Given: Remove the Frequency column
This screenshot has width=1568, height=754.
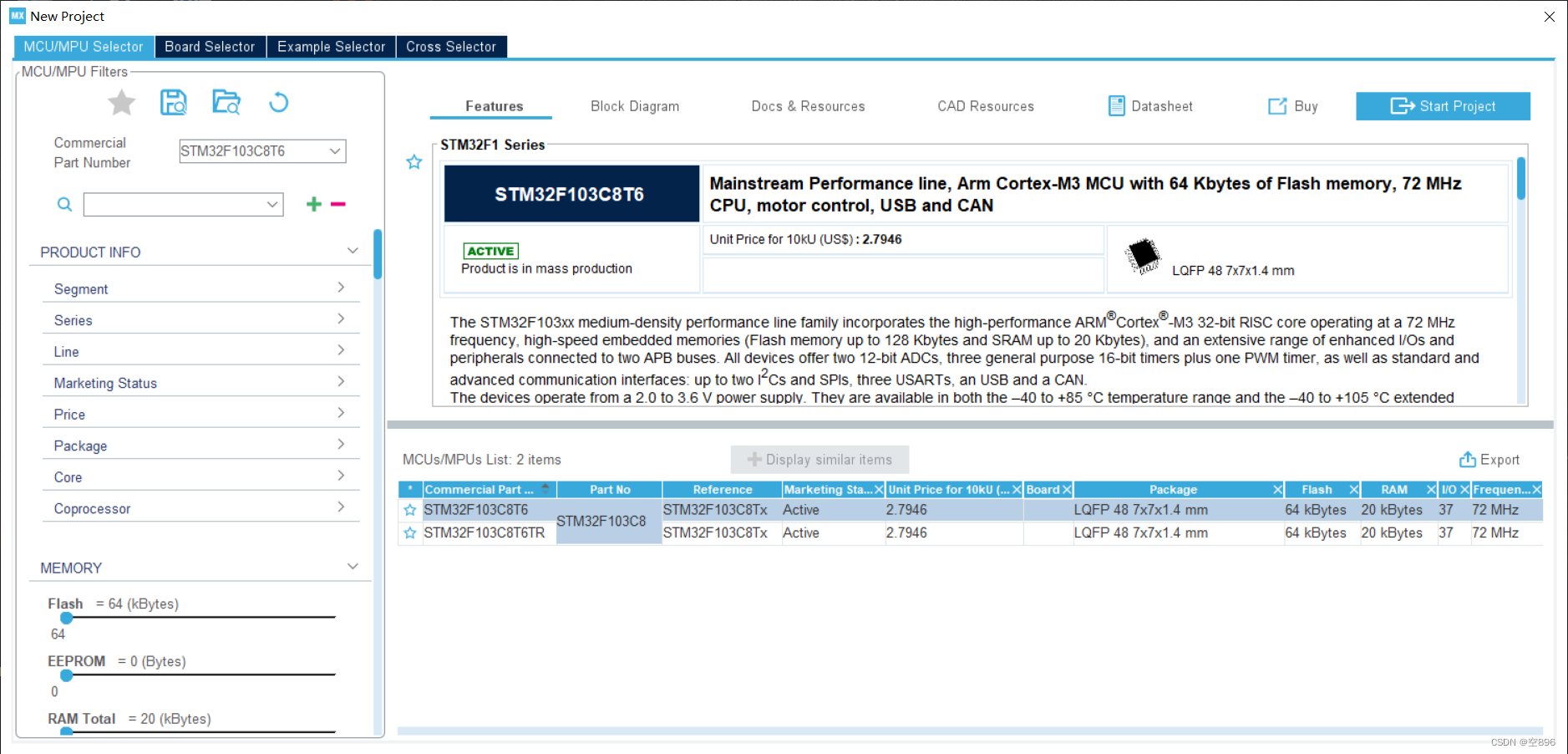Looking at the screenshot, I should (1536, 490).
